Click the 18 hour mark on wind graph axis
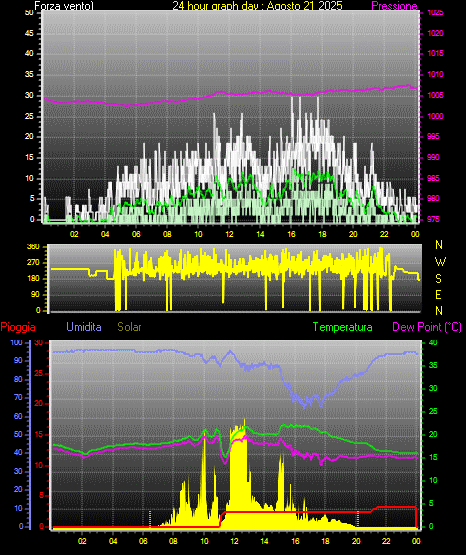The width and height of the screenshot is (466, 555). [x=322, y=234]
